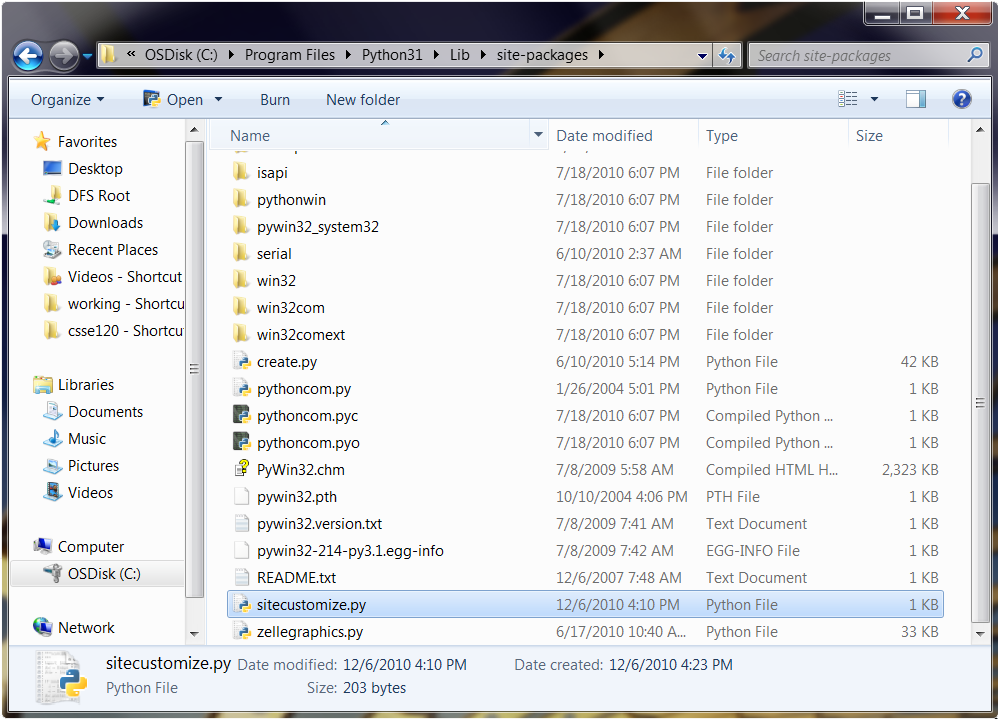Click the zellegraphics.py Python file icon
Screen dimensions: 1003x720
click(241, 632)
